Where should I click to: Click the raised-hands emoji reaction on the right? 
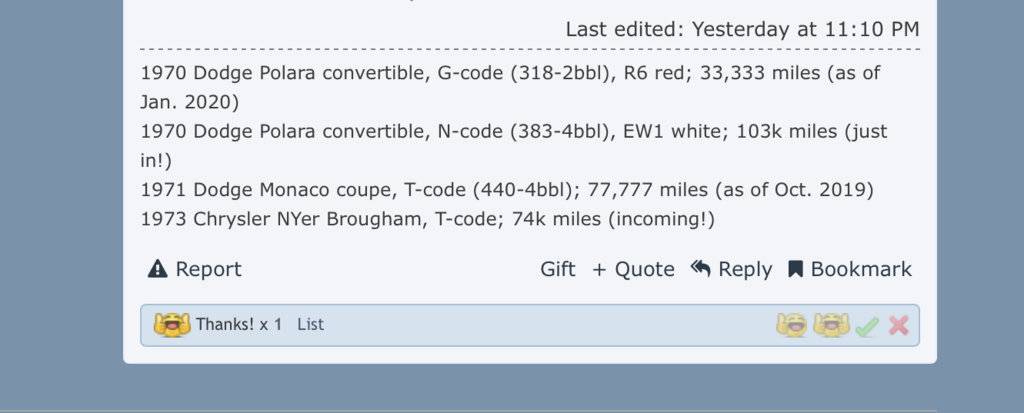[x=830, y=325]
